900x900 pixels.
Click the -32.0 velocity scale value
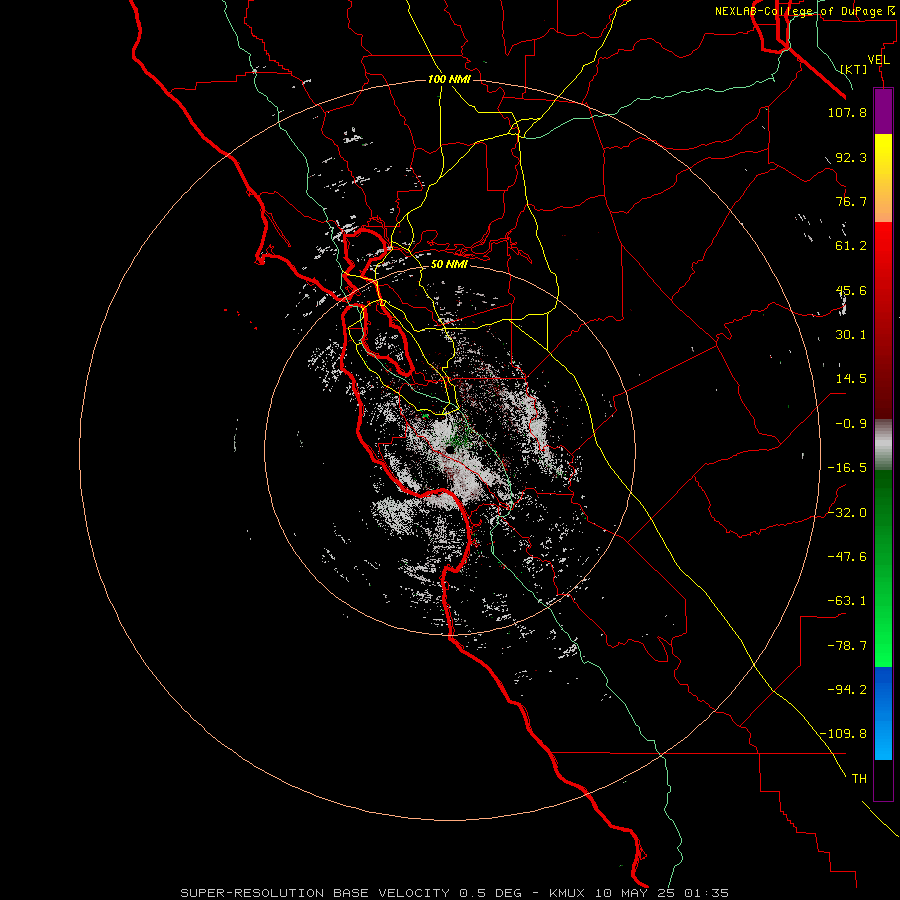pos(847,513)
